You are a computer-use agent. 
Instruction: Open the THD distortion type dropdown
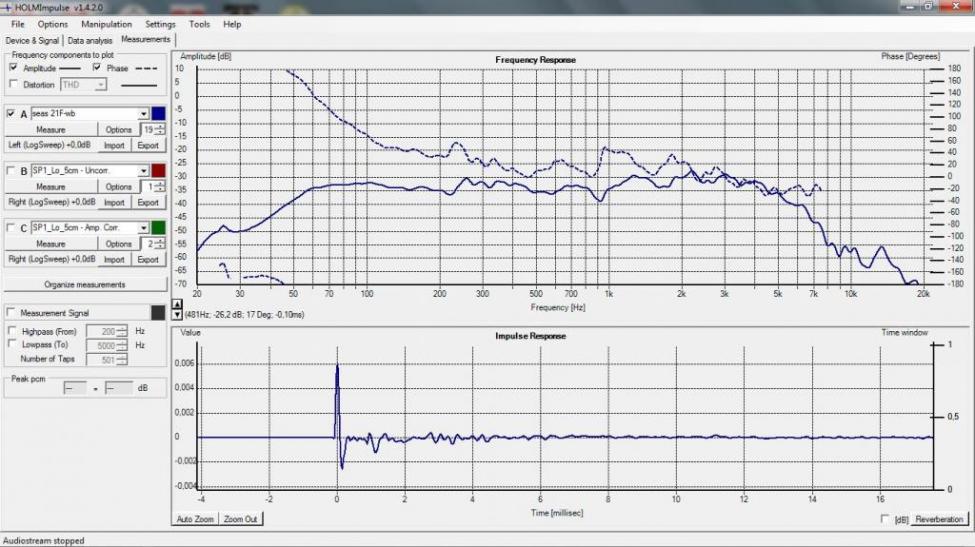point(100,85)
